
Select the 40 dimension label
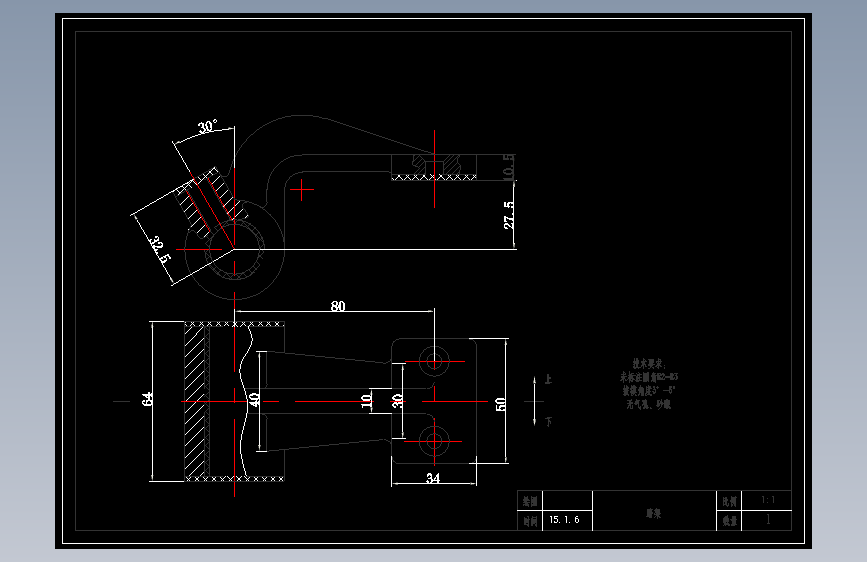tap(253, 399)
